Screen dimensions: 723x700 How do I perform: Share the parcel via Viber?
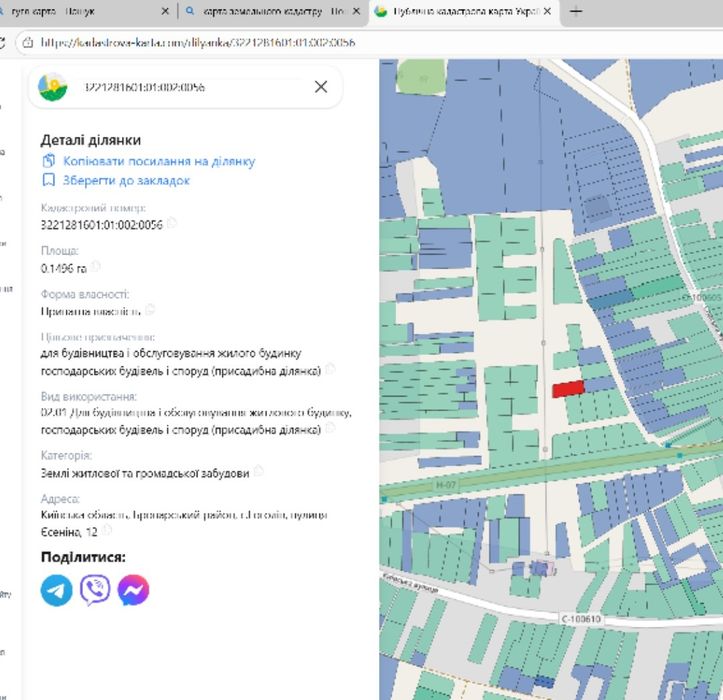coord(95,590)
